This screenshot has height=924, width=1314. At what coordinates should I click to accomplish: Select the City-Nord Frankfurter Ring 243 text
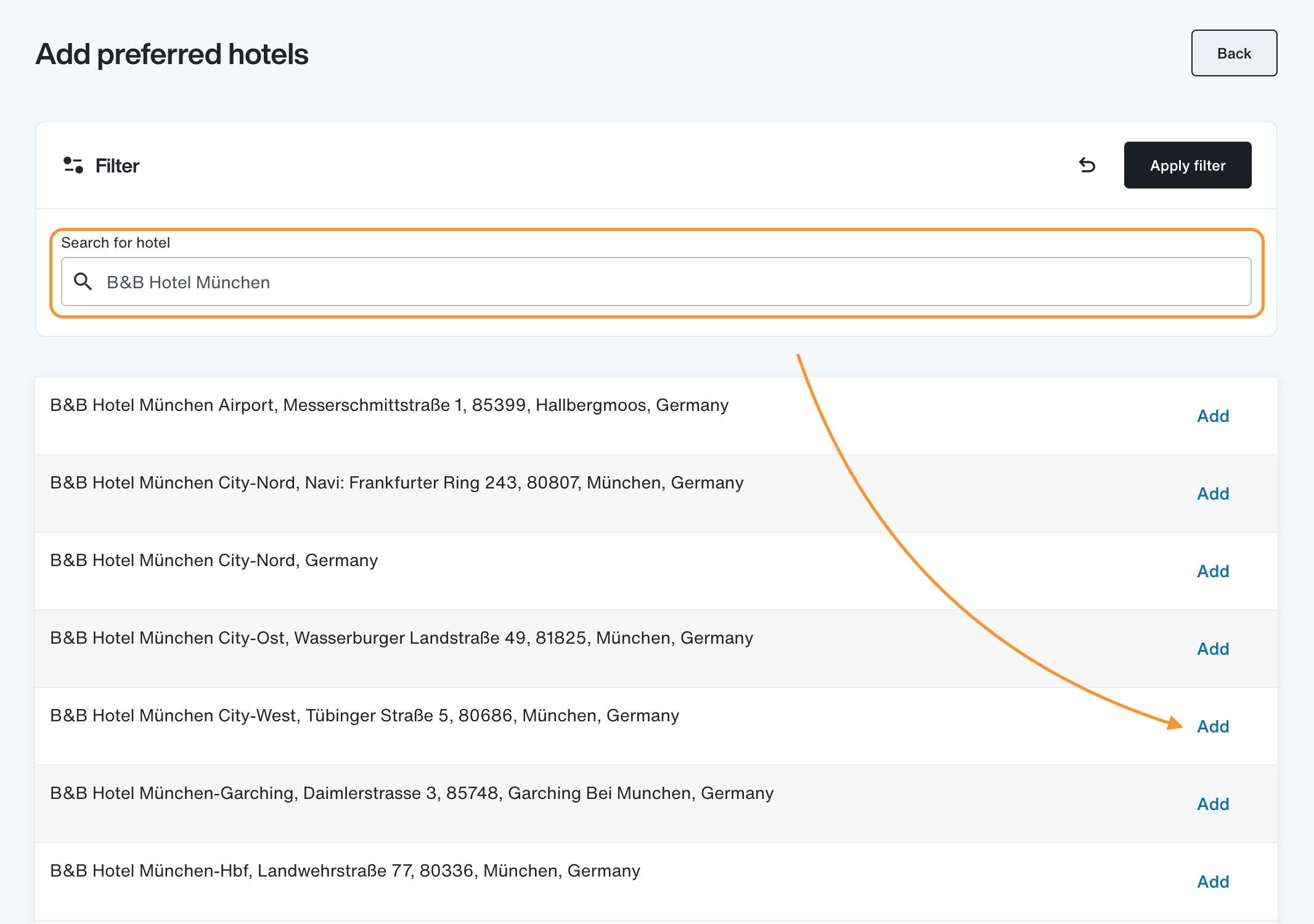coord(397,483)
